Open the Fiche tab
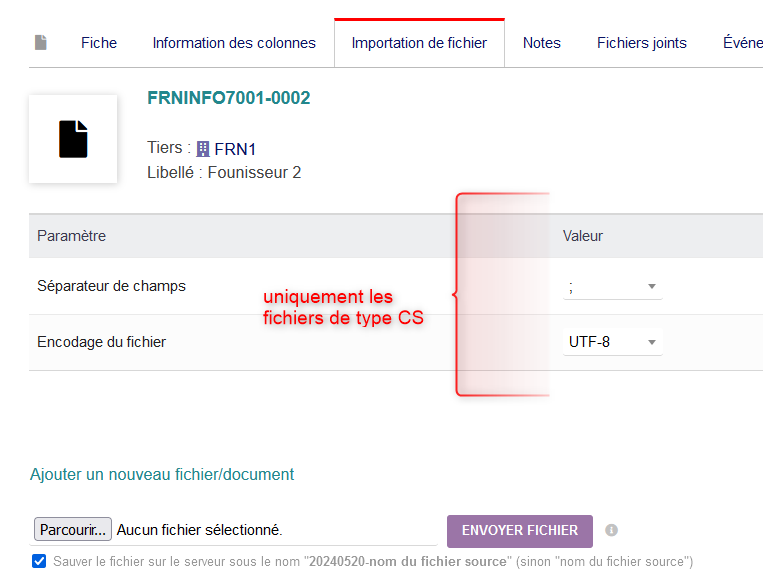This screenshot has width=763, height=583. point(99,43)
